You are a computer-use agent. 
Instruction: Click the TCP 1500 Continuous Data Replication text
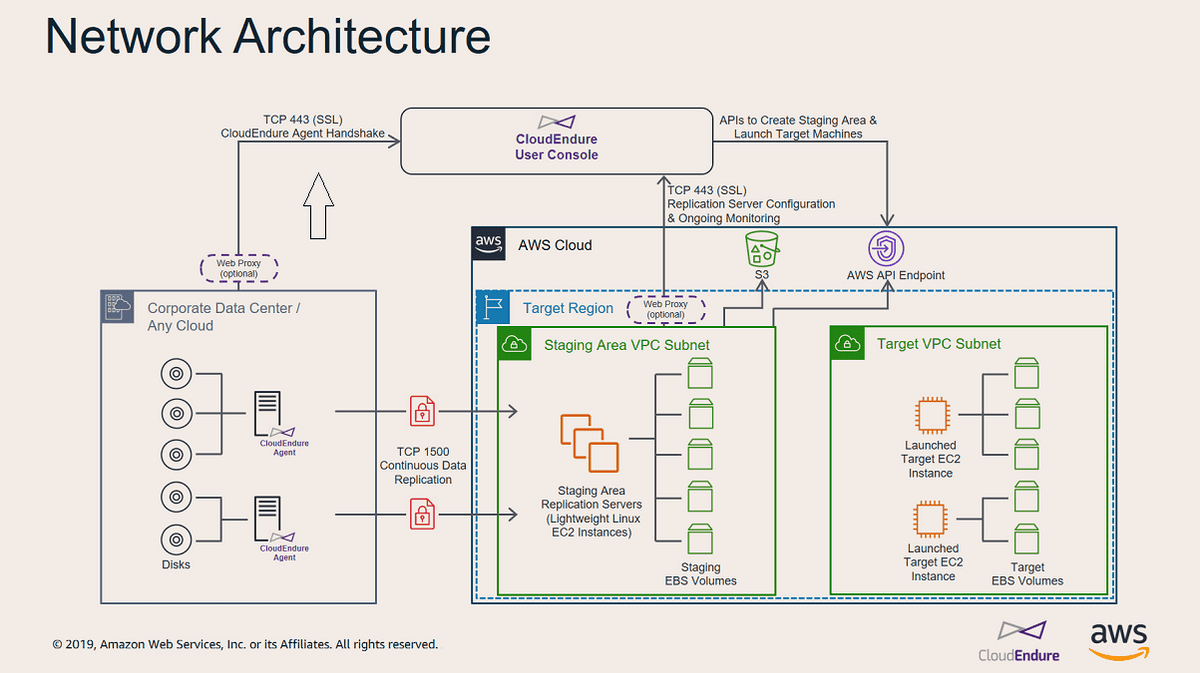(x=423, y=465)
